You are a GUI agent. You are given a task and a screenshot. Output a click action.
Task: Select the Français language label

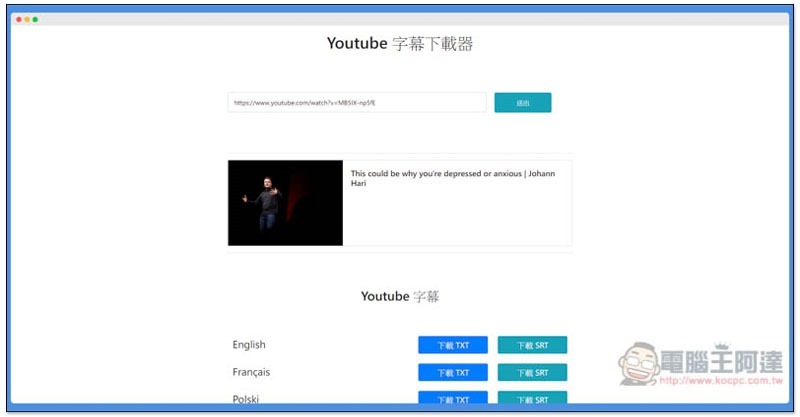click(251, 372)
